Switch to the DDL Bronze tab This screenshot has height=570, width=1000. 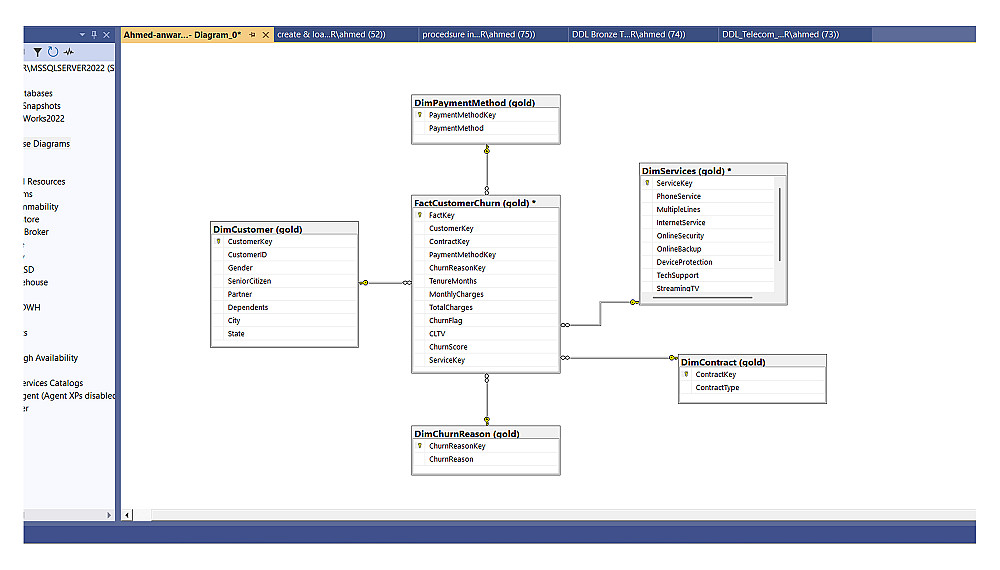tap(628, 34)
